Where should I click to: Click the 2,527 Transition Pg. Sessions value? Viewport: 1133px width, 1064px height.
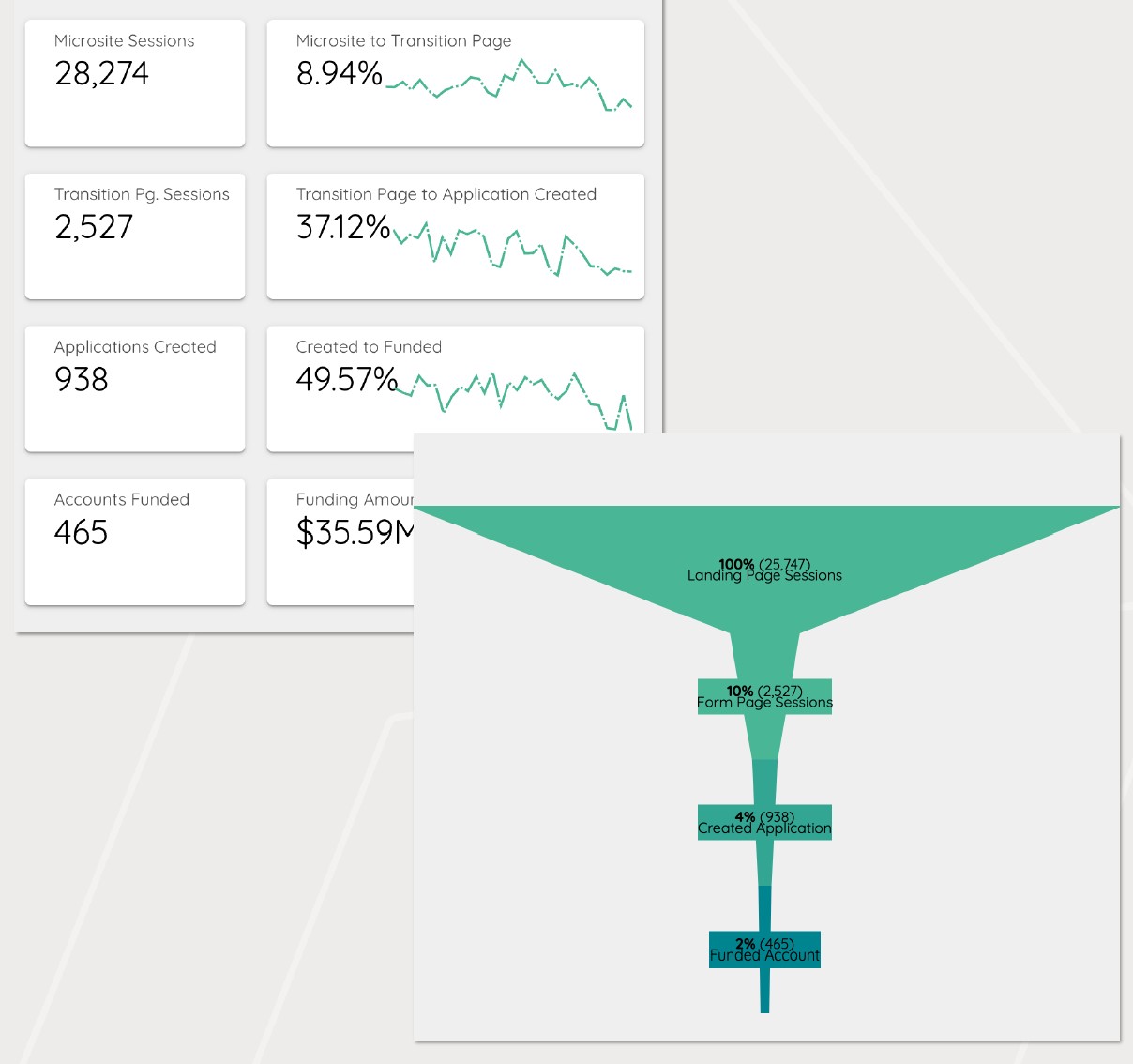[x=94, y=226]
